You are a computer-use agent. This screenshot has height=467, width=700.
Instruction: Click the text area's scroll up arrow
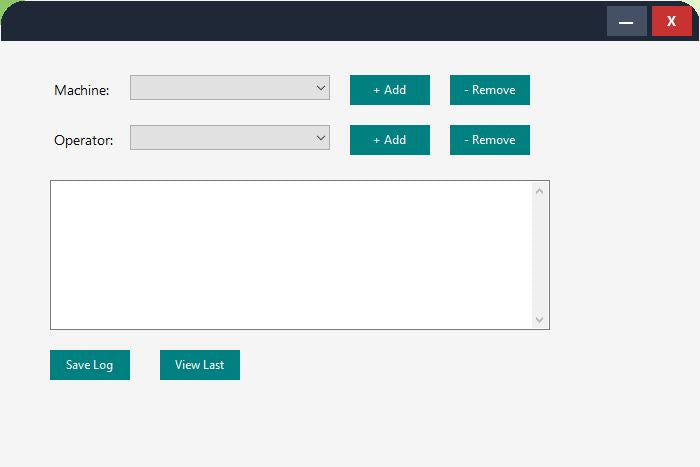(540, 191)
